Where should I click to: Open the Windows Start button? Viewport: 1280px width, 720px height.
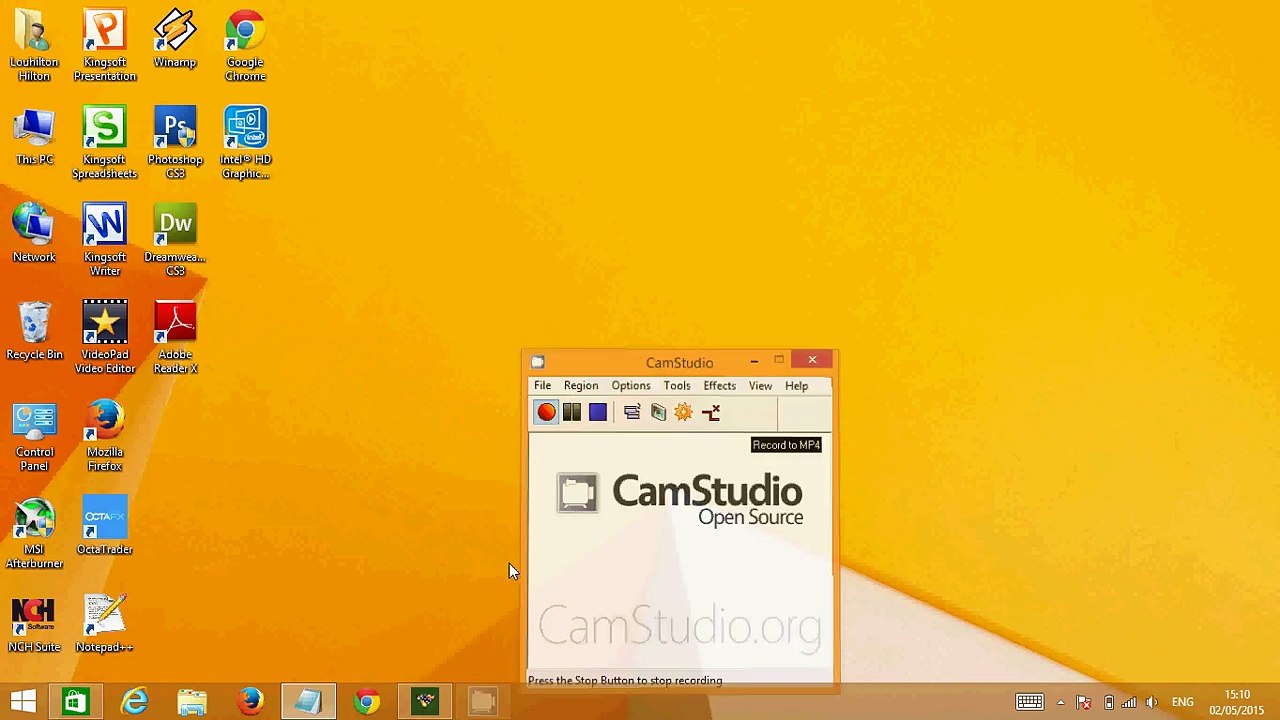tap(24, 701)
